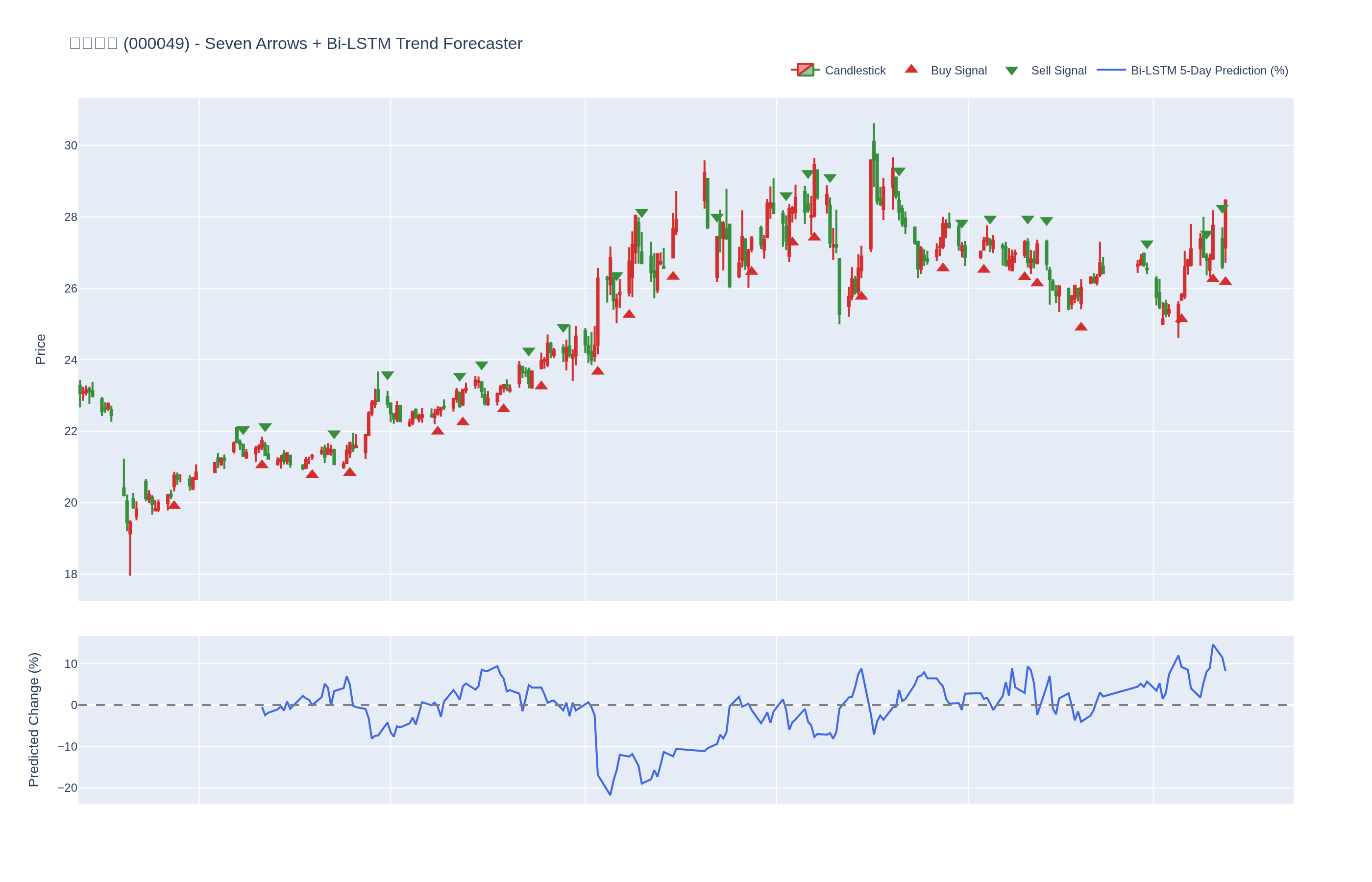Click the red Buy Signal triangle in legend
This screenshot has height=882, width=1372.
point(911,69)
